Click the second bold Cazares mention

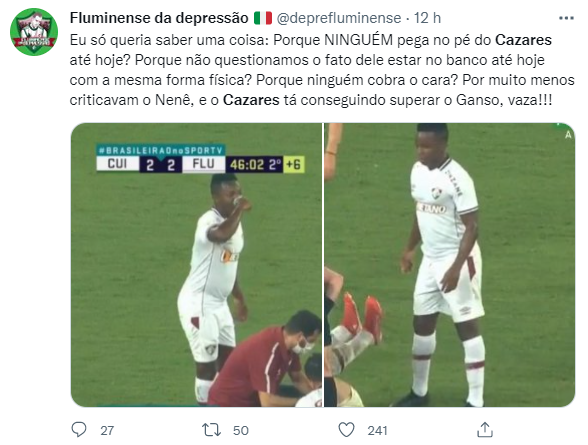point(251,100)
